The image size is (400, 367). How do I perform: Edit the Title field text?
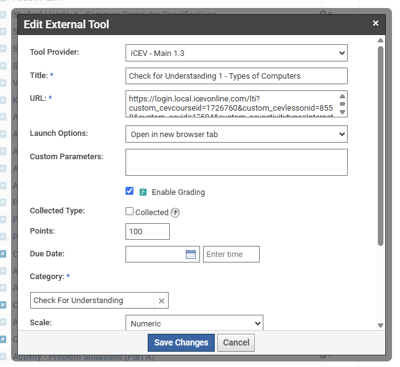(236, 76)
